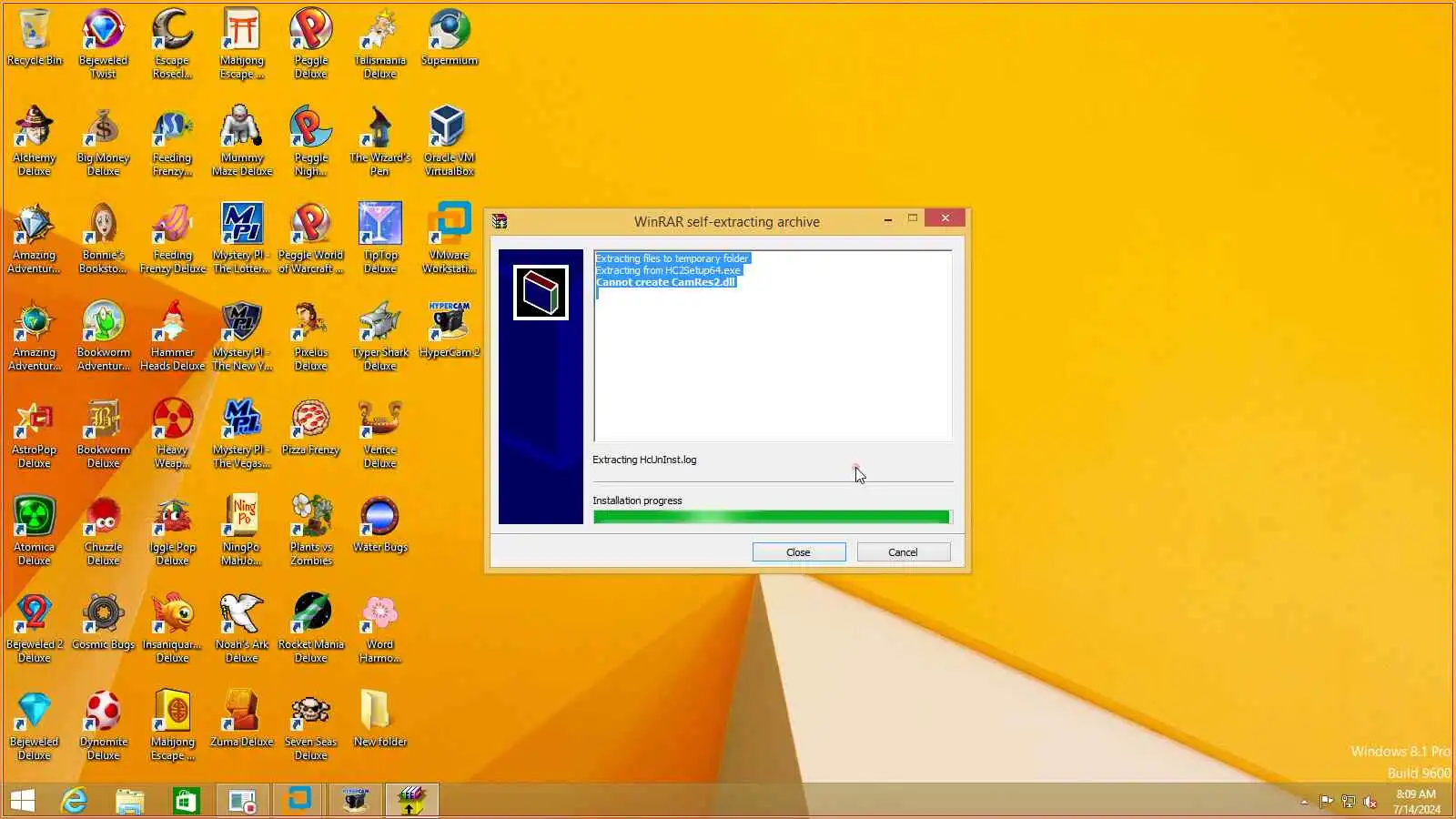This screenshot has width=1456, height=819.
Task: Select the Supermium browser icon
Action: pos(450,38)
